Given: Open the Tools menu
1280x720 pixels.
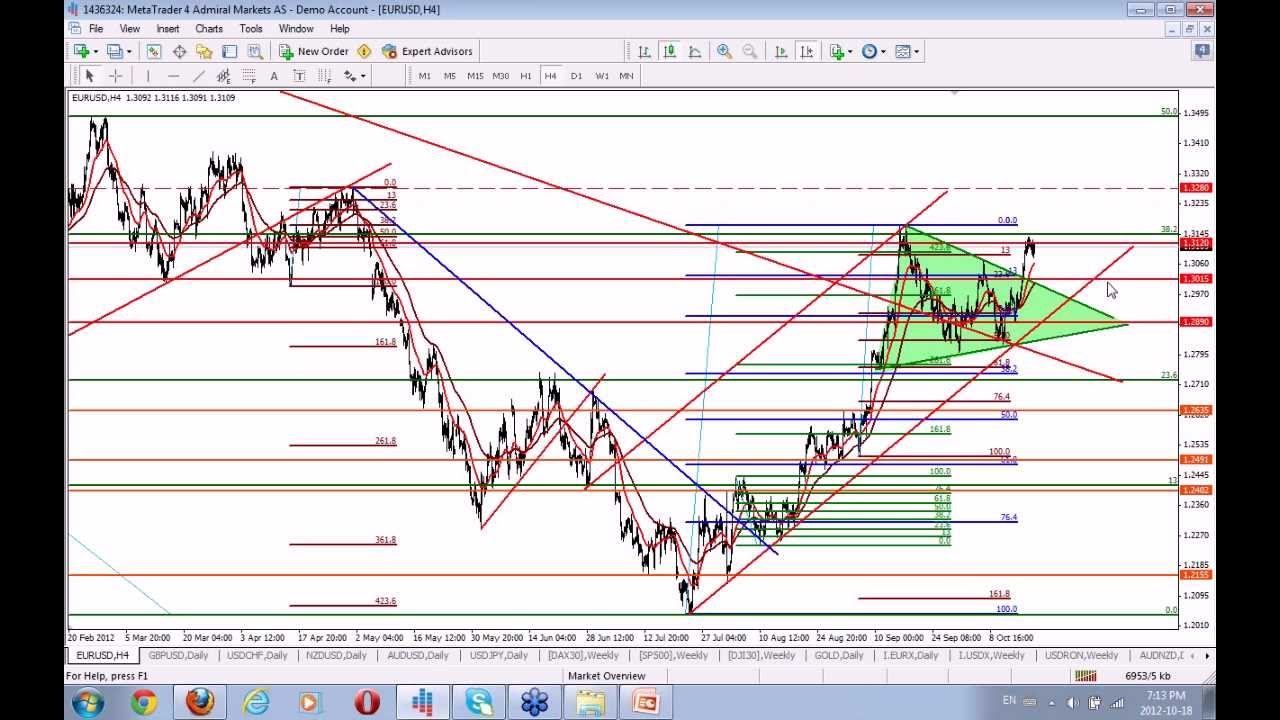Looking at the screenshot, I should pyautogui.click(x=251, y=29).
